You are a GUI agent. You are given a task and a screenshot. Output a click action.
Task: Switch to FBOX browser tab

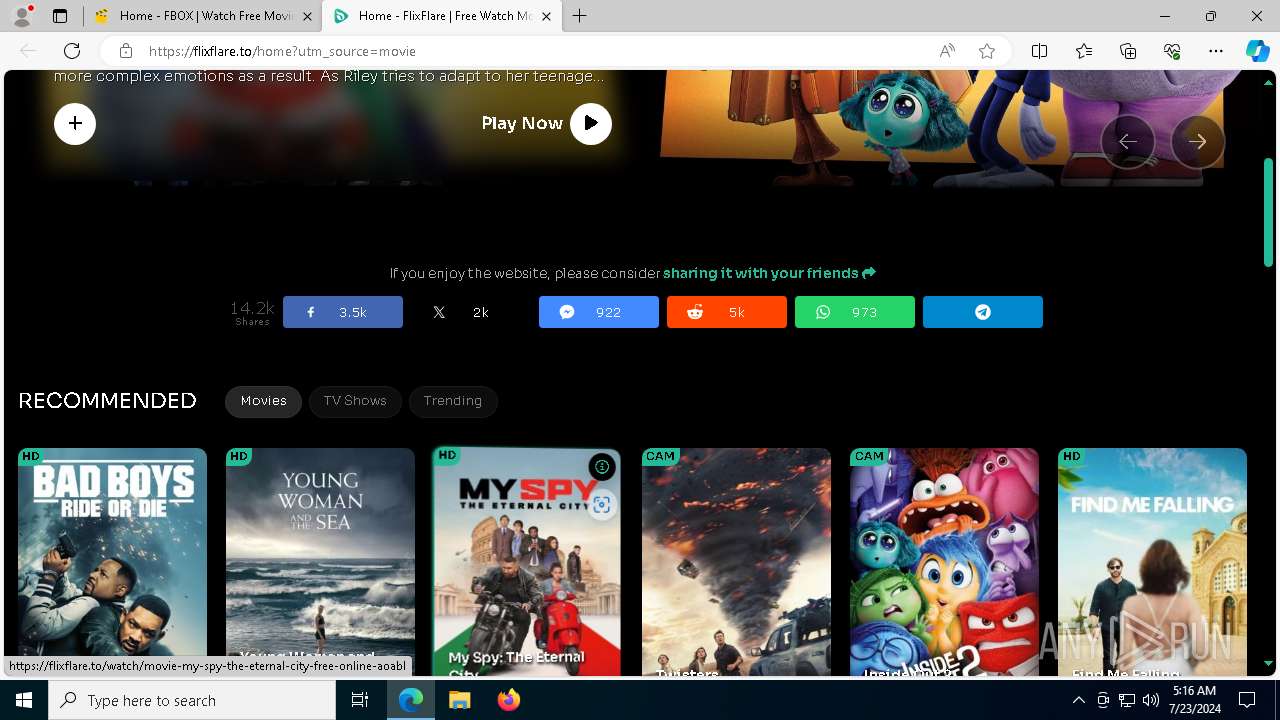[x=203, y=16]
